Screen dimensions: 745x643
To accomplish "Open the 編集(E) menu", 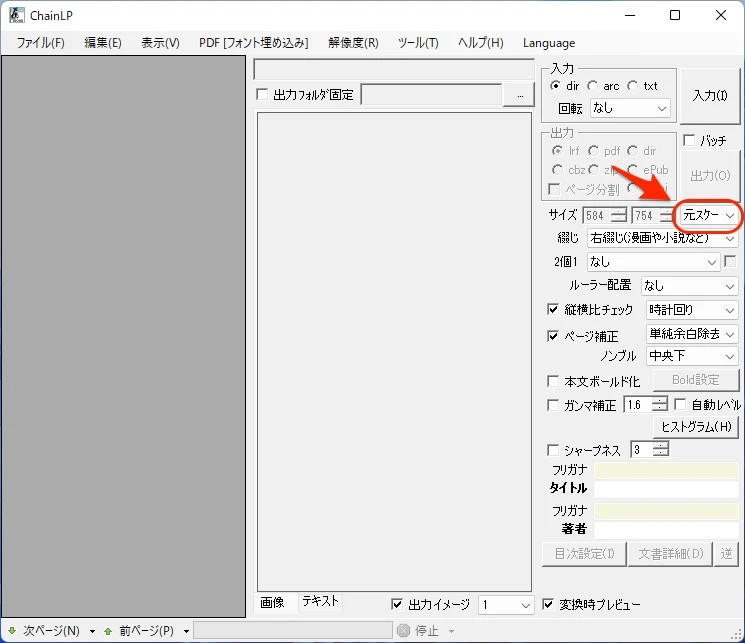I will point(103,43).
